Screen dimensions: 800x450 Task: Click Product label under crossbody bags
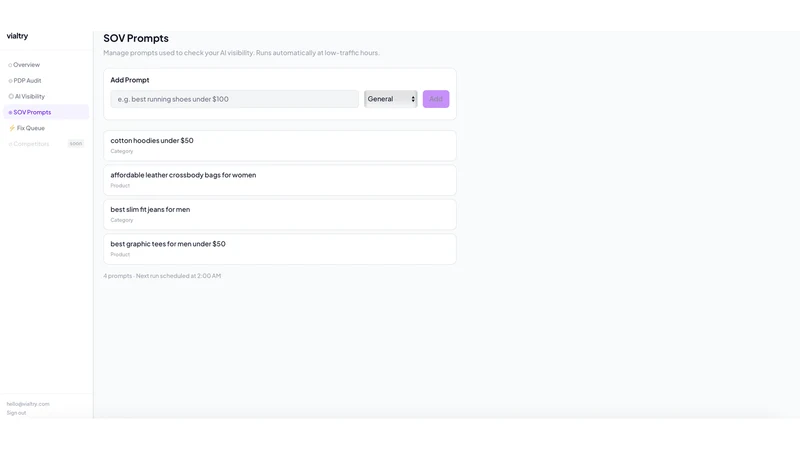coord(120,186)
